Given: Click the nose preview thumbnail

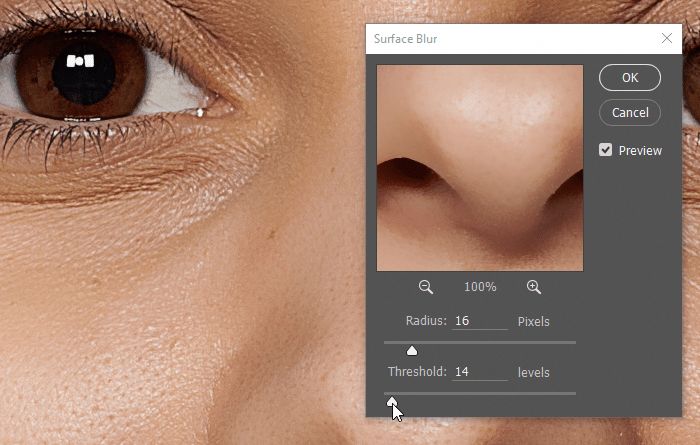Looking at the screenshot, I should (480, 168).
